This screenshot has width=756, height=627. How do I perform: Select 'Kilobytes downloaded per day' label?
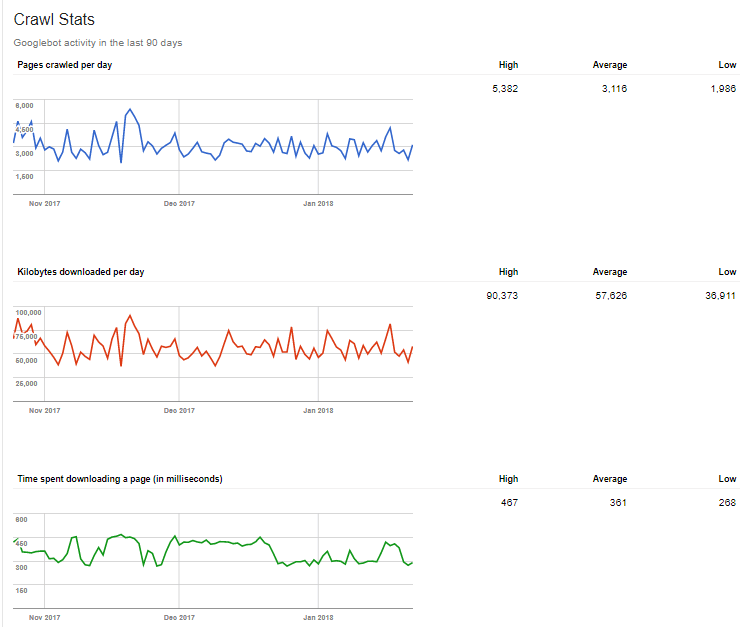pos(81,272)
